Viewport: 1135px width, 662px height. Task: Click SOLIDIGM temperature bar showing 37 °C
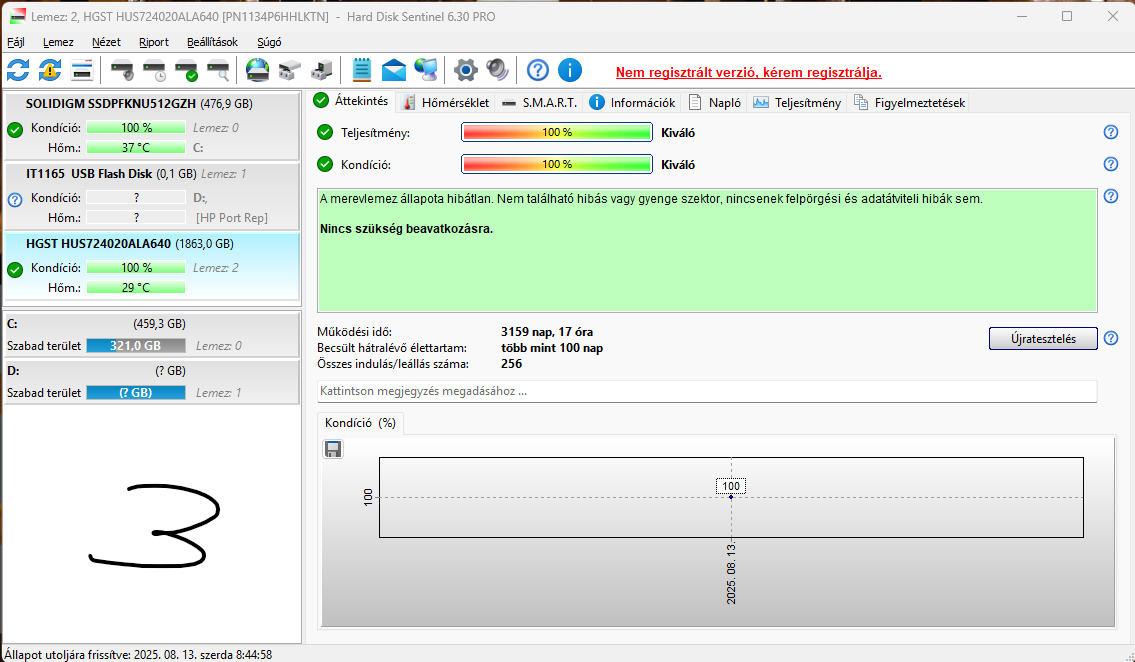coord(136,148)
